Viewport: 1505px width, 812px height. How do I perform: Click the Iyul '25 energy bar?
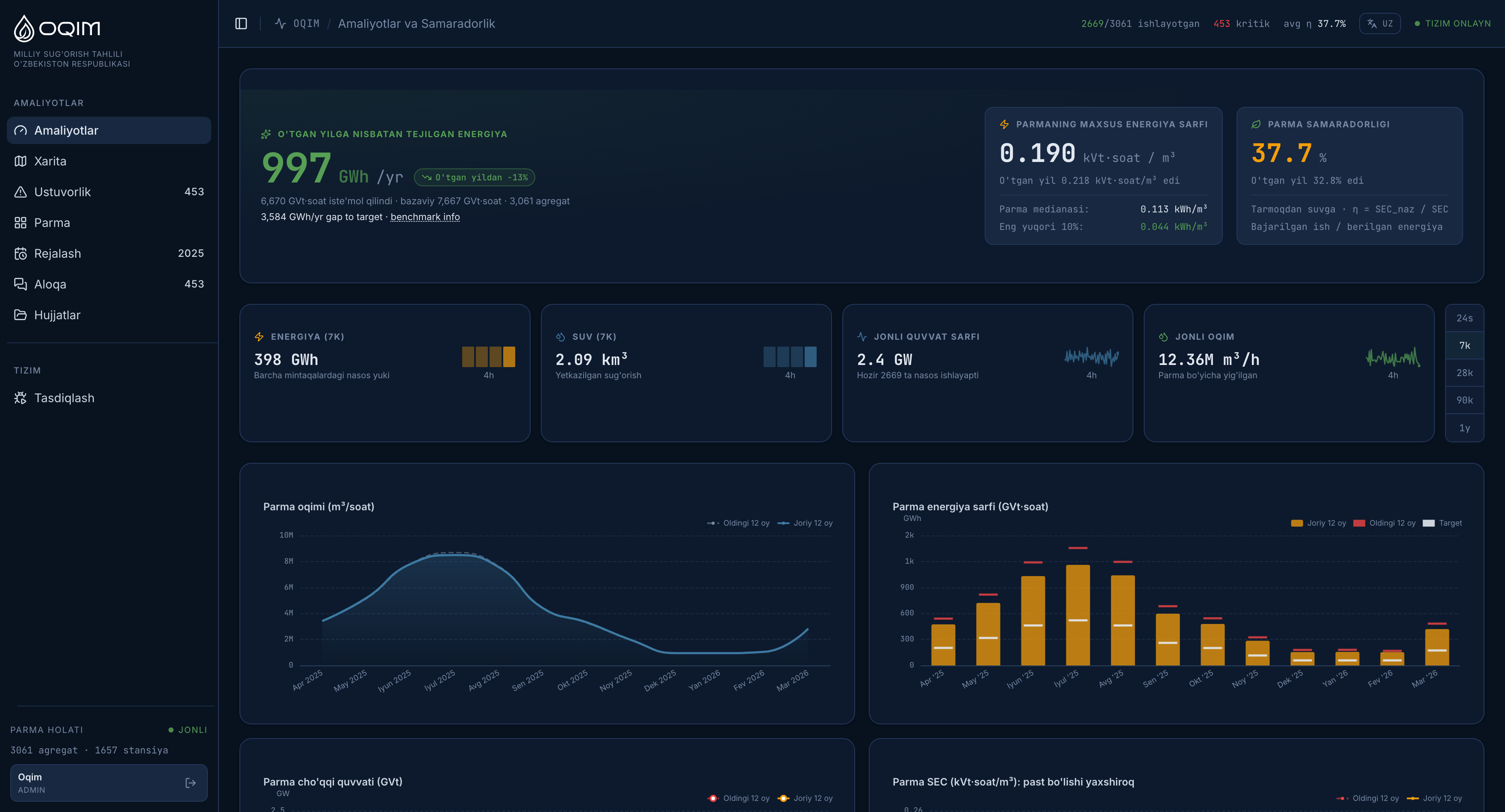click(1077, 615)
